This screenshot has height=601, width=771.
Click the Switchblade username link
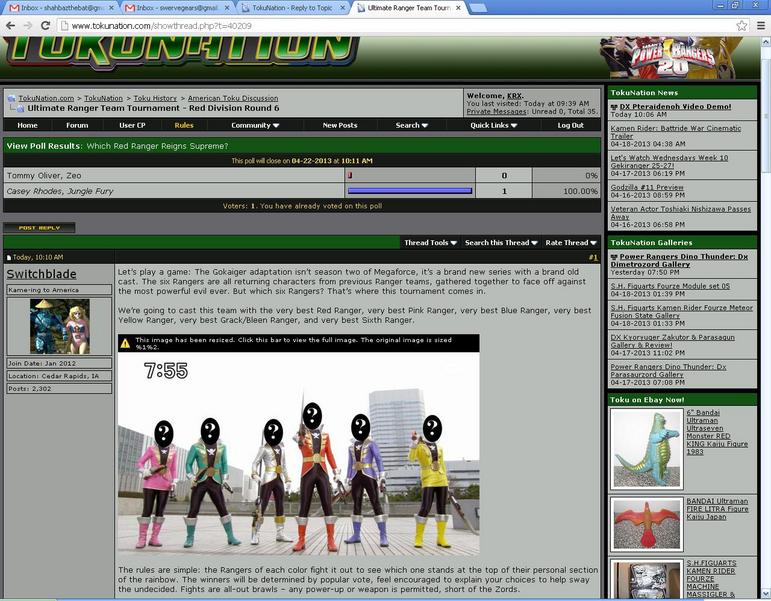(x=41, y=274)
